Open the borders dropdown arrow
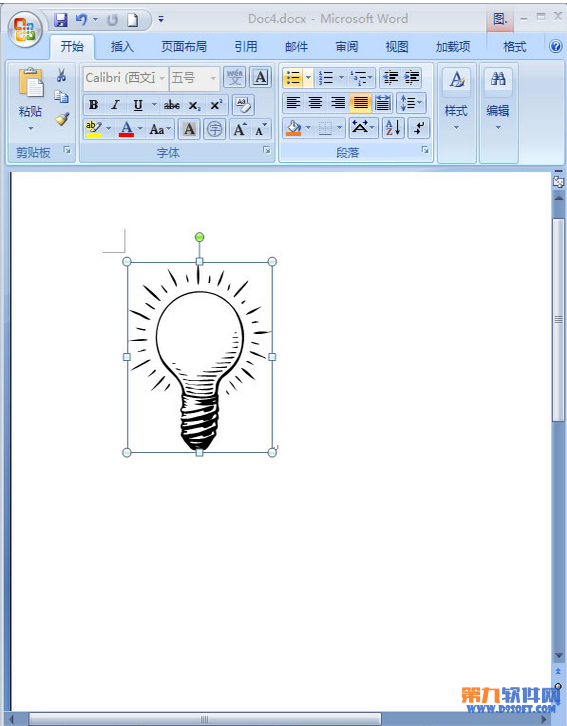Viewport: 567px width, 726px height. (340, 128)
